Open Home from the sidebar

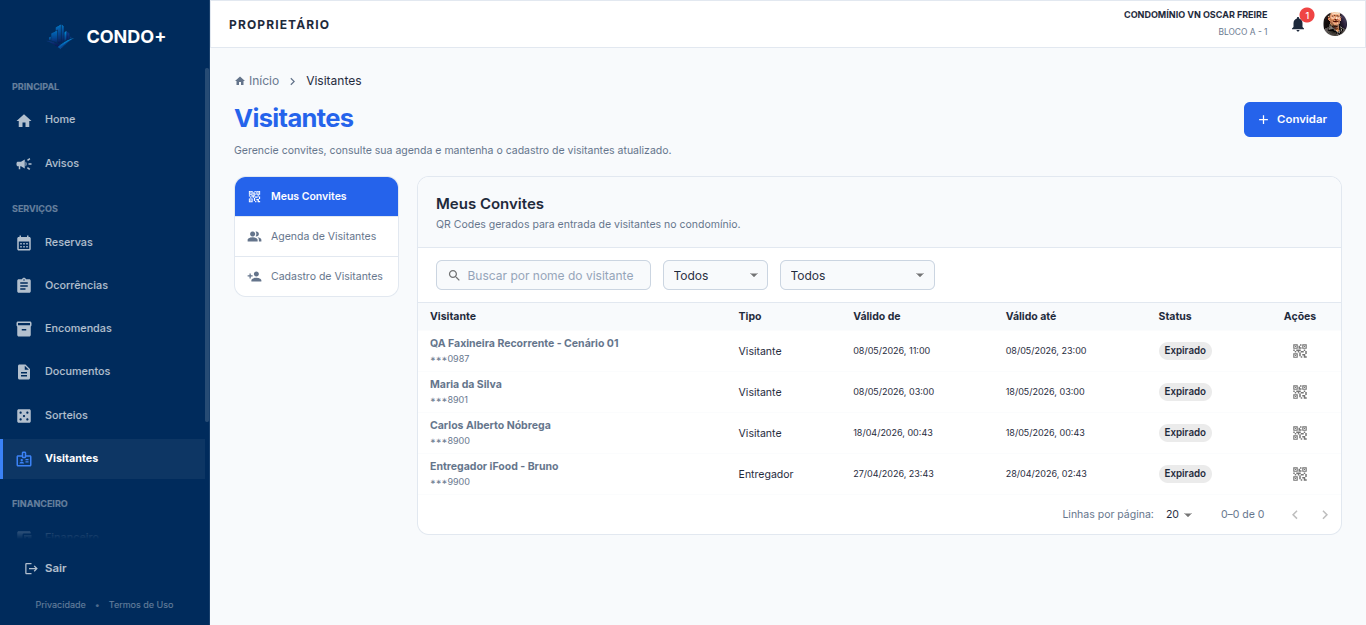tap(102, 120)
